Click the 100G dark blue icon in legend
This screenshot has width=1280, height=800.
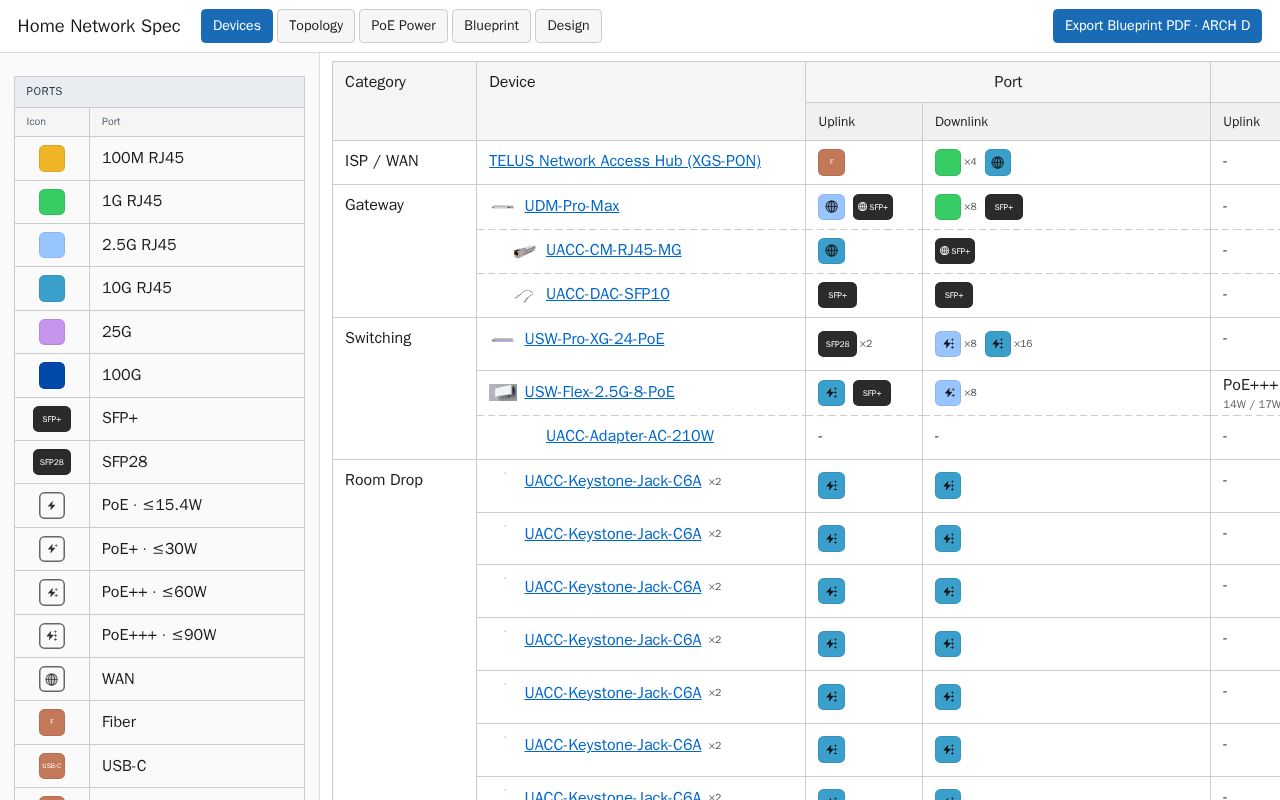pos(52,375)
